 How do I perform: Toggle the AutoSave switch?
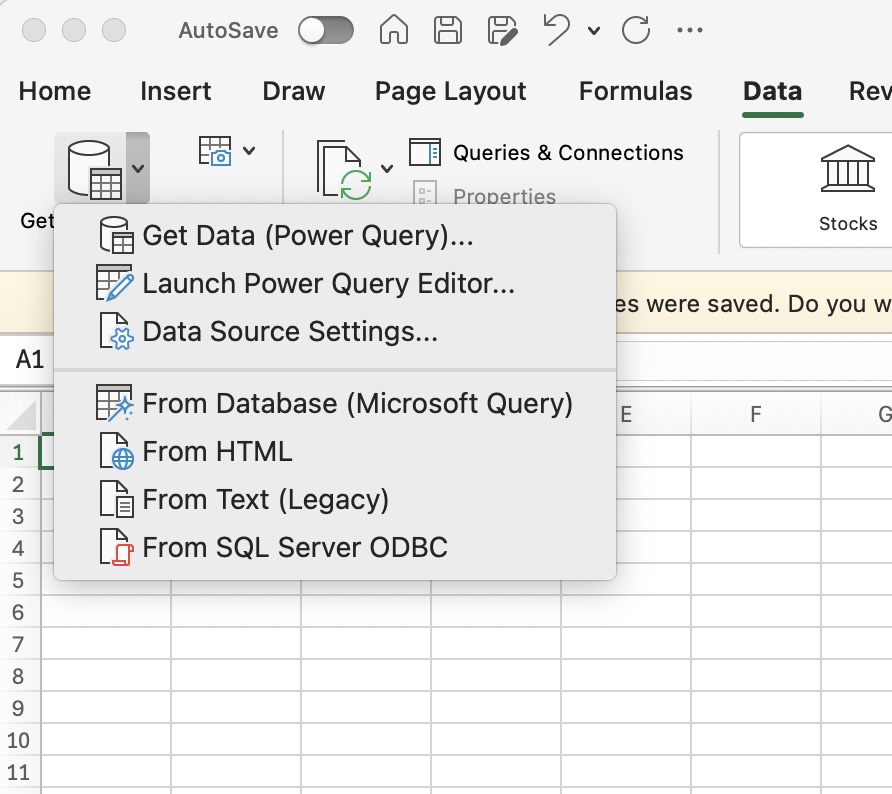tap(325, 30)
